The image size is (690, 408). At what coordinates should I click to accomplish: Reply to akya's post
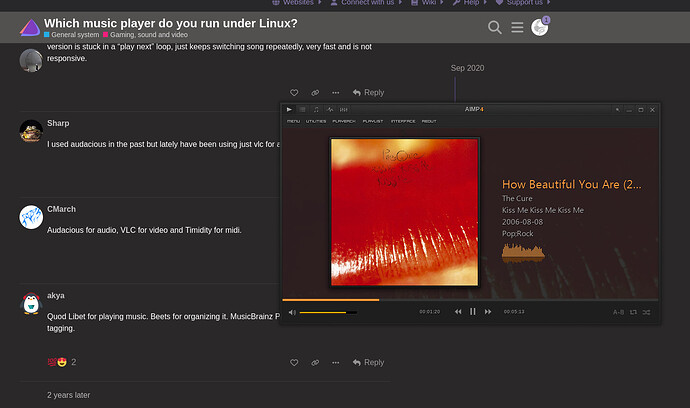coord(368,363)
